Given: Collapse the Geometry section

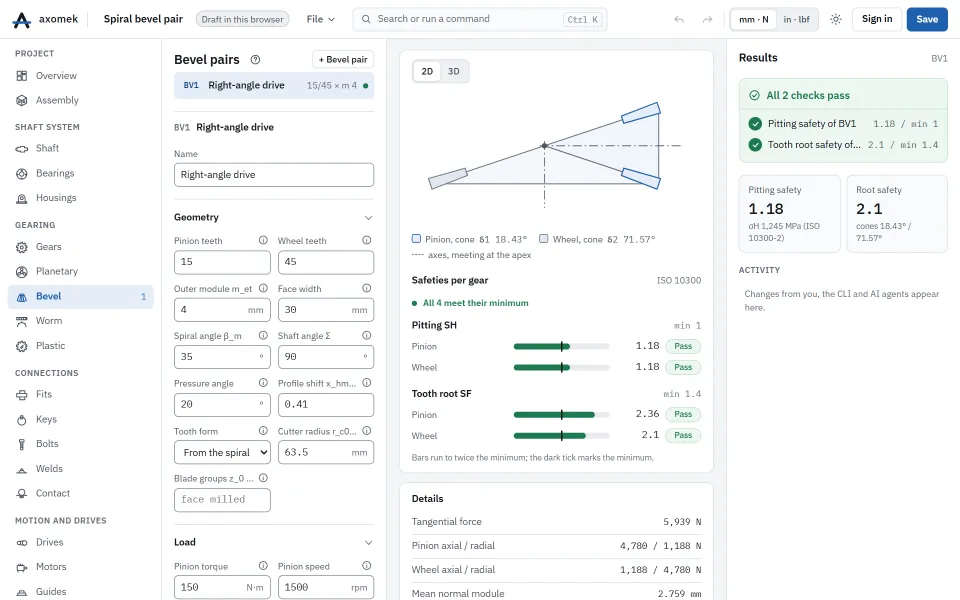Looking at the screenshot, I should pyautogui.click(x=368, y=218).
